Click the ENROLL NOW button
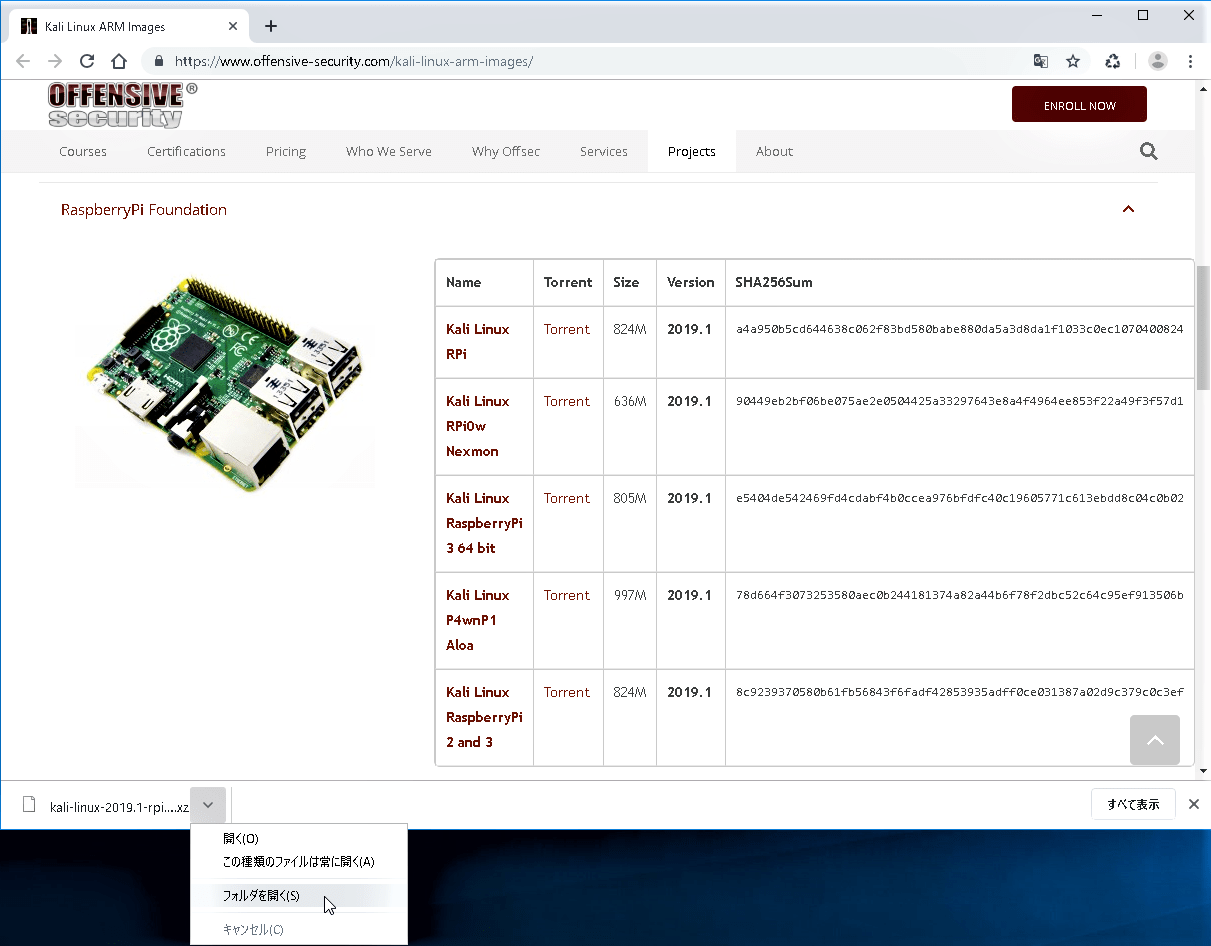The height and width of the screenshot is (946, 1211). tap(1079, 105)
